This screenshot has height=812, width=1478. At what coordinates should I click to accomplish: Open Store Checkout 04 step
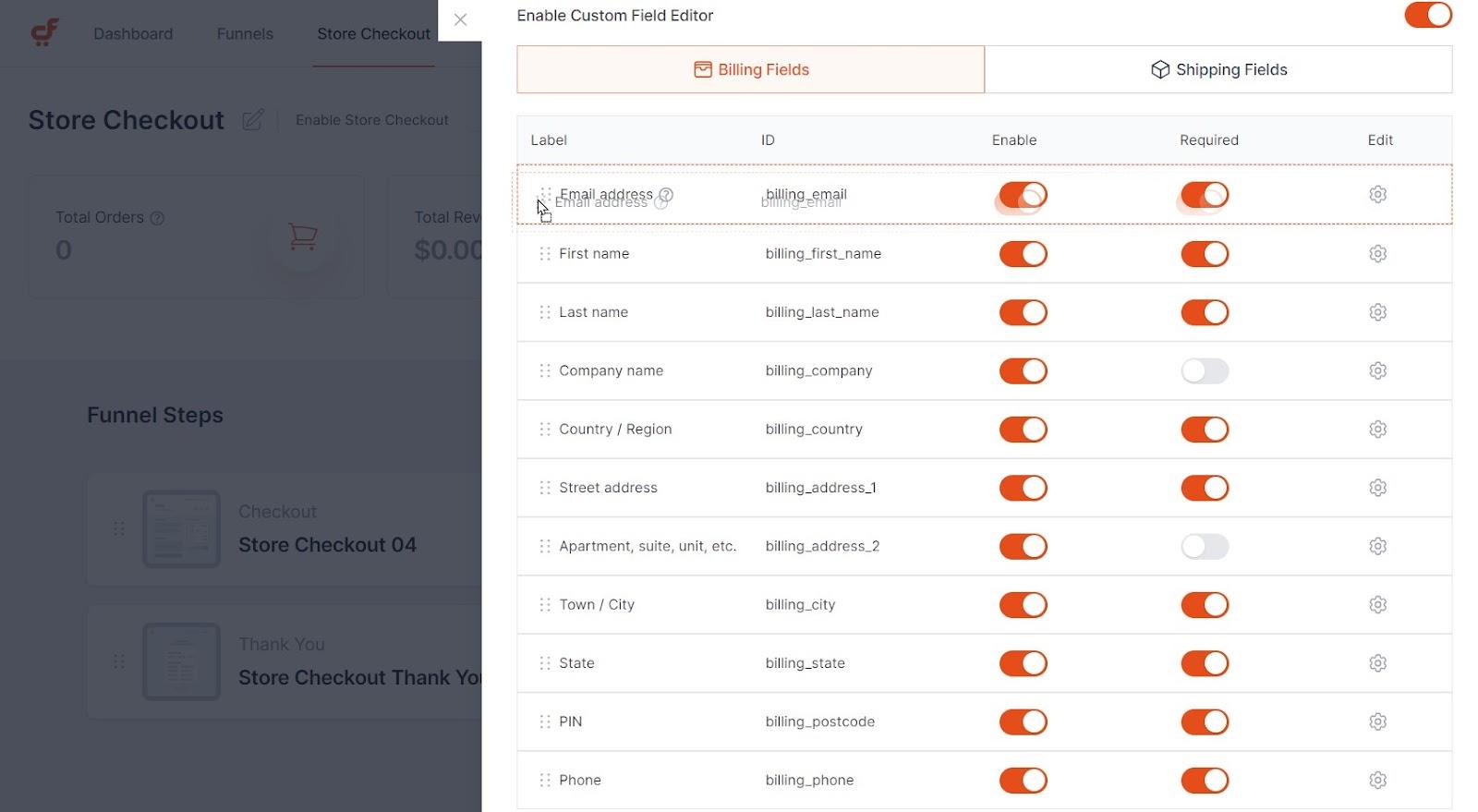click(327, 545)
